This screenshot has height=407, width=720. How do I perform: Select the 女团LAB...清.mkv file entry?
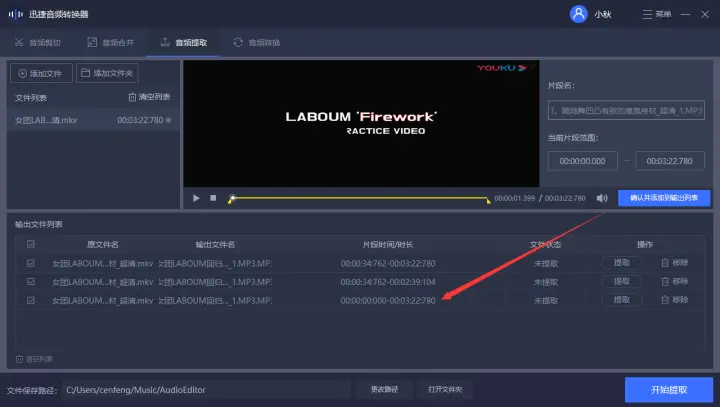(93, 120)
